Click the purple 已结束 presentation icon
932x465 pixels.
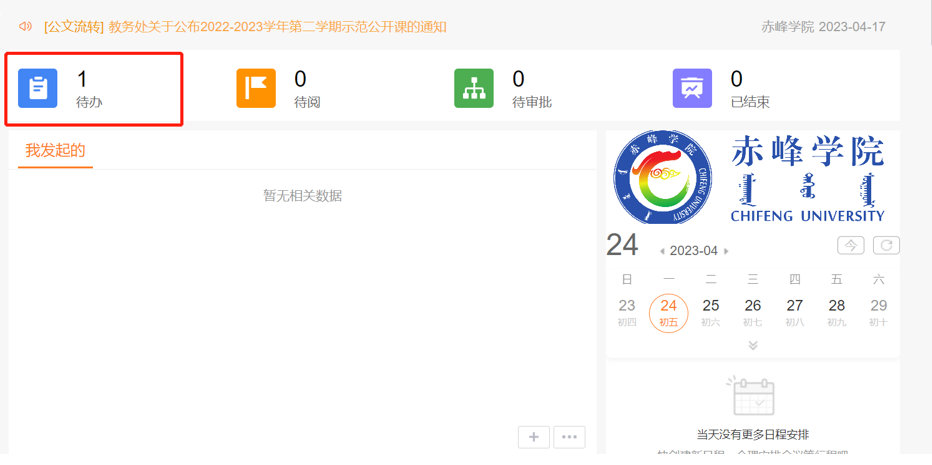[x=692, y=88]
